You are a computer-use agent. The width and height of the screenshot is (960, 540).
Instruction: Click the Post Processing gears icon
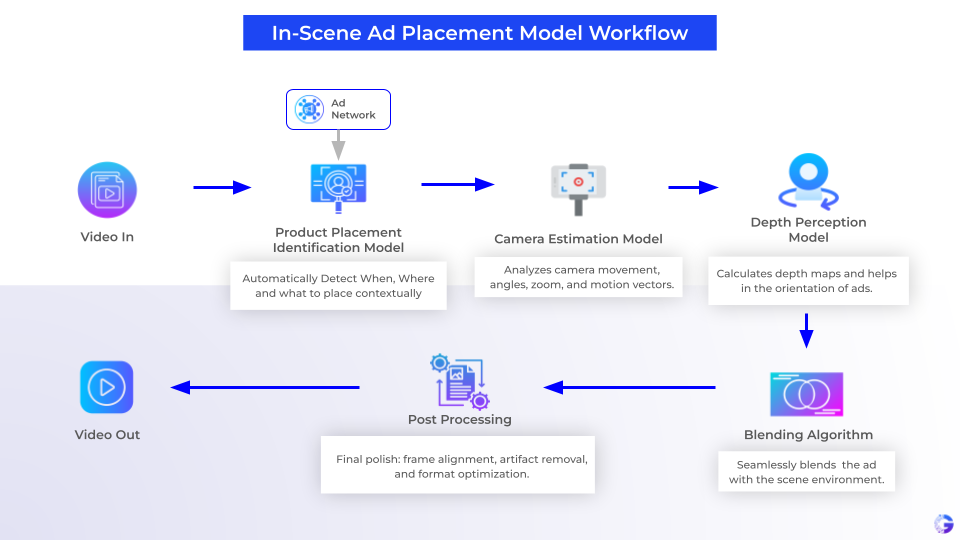[x=458, y=381]
